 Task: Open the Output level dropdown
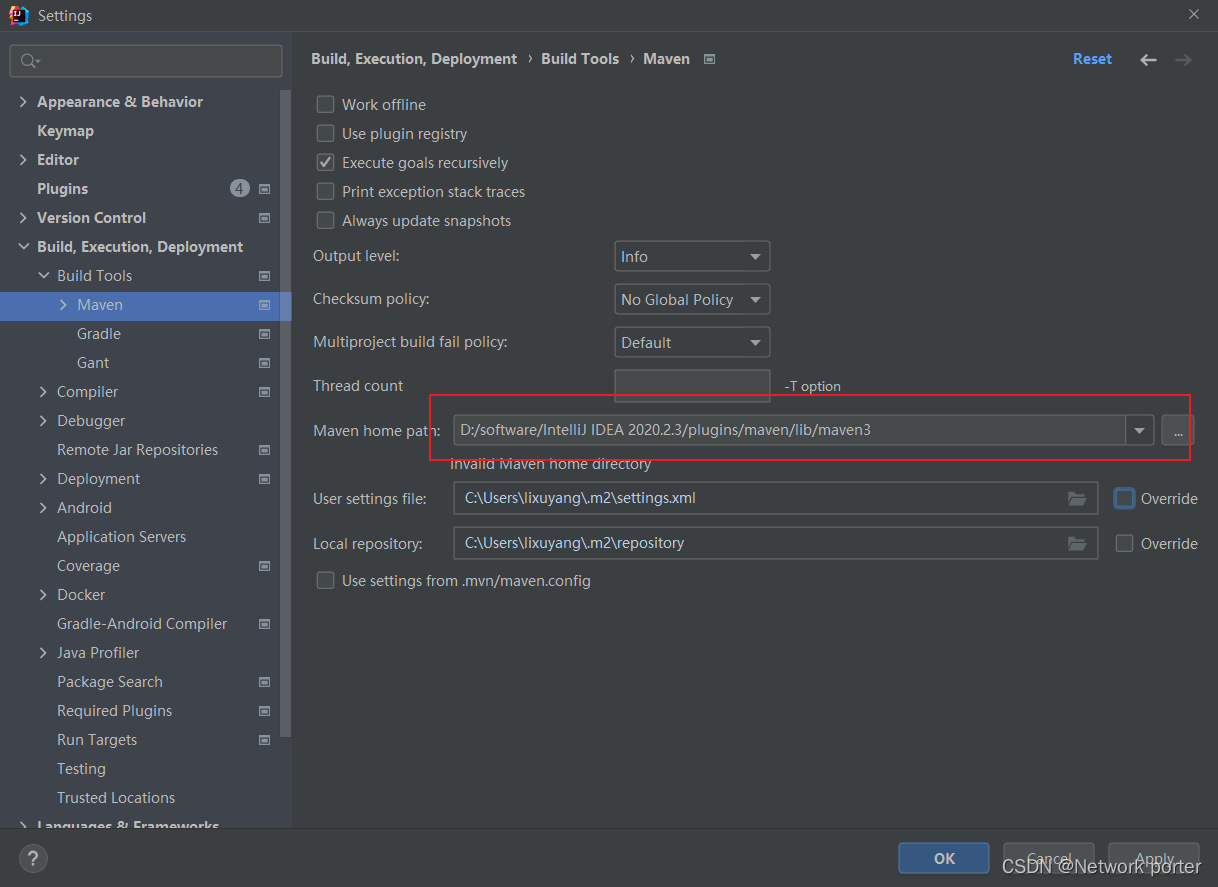click(x=692, y=256)
